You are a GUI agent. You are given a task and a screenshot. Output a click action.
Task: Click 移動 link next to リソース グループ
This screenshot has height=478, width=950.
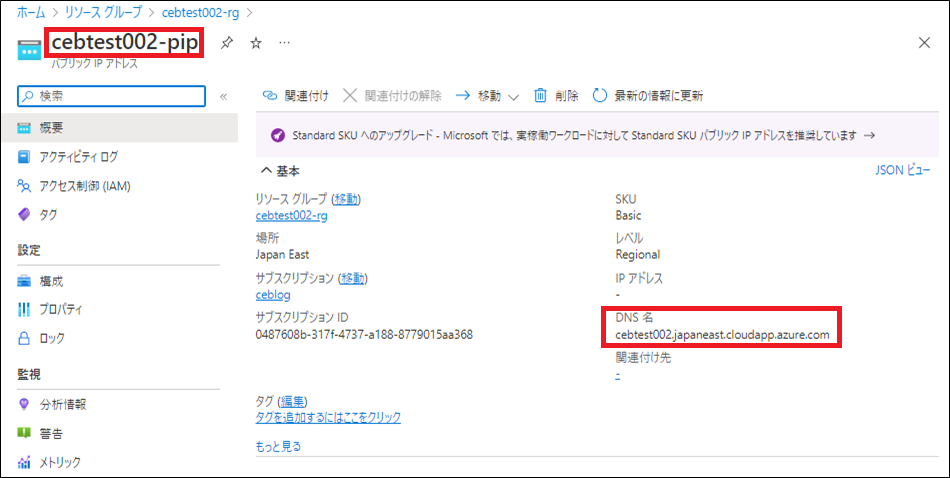click(347, 199)
